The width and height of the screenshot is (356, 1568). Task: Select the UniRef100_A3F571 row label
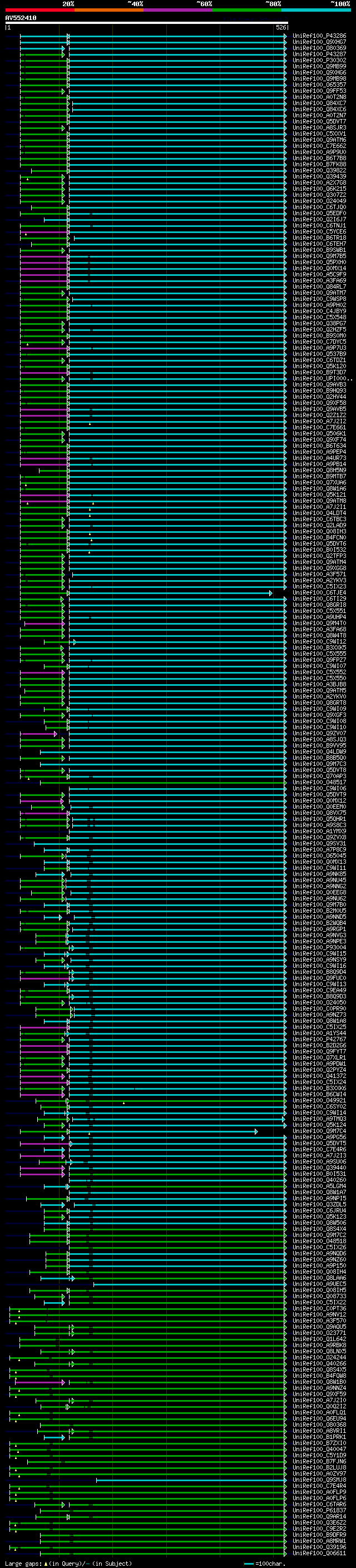[319, 575]
